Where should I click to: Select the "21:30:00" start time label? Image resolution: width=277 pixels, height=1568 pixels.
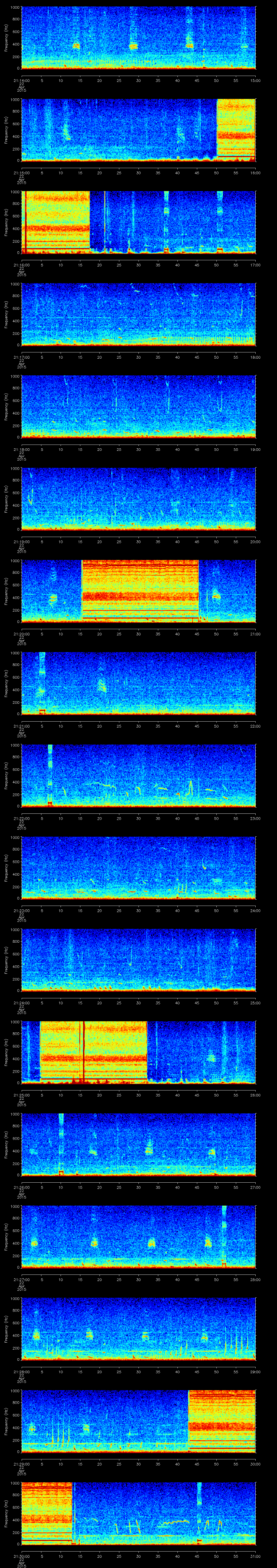coord(21,1555)
